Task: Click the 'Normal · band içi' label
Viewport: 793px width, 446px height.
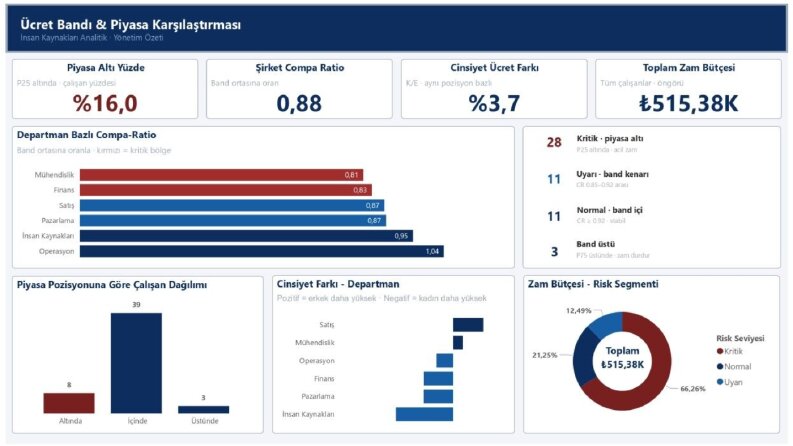Action: coord(609,210)
